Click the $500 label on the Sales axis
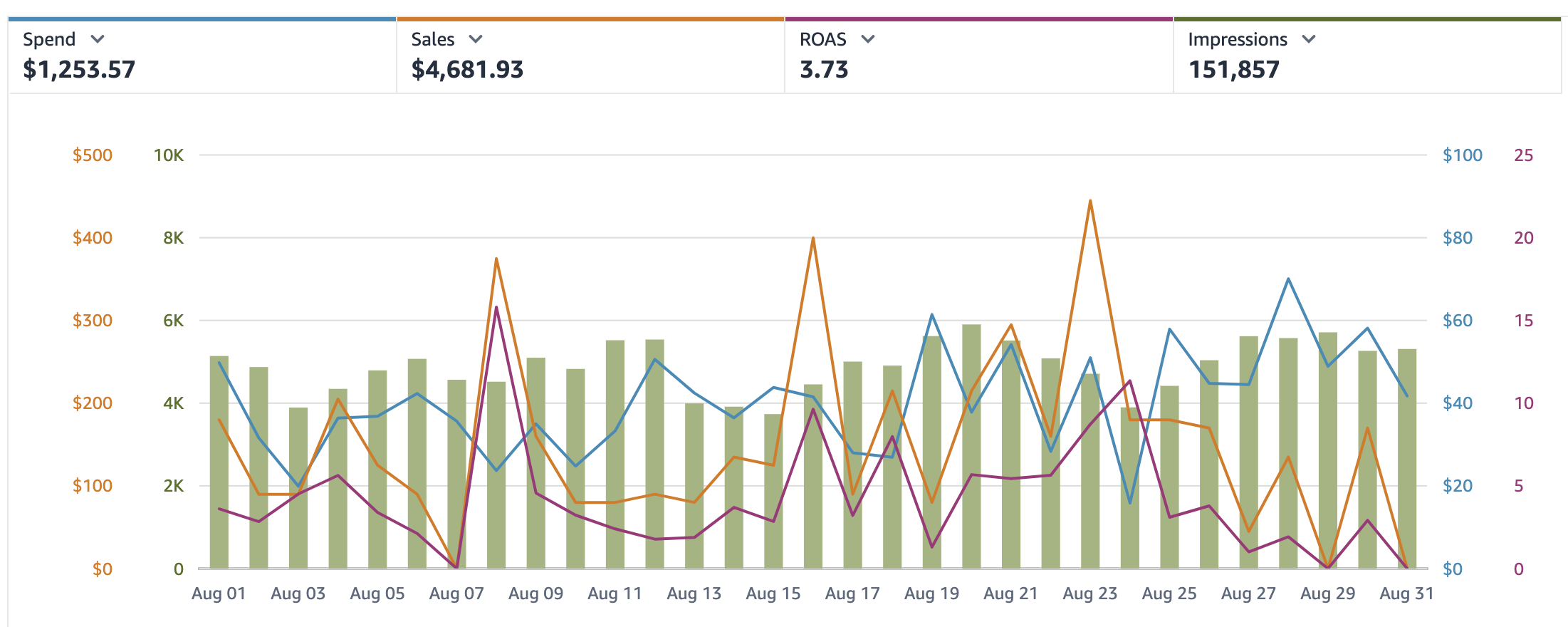 tap(93, 155)
